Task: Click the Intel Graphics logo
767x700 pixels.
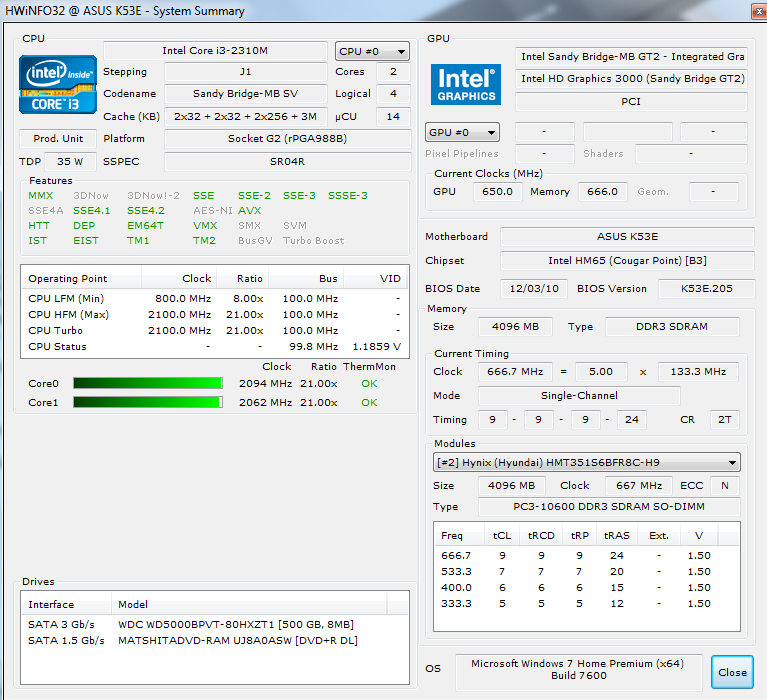Action: 466,84
